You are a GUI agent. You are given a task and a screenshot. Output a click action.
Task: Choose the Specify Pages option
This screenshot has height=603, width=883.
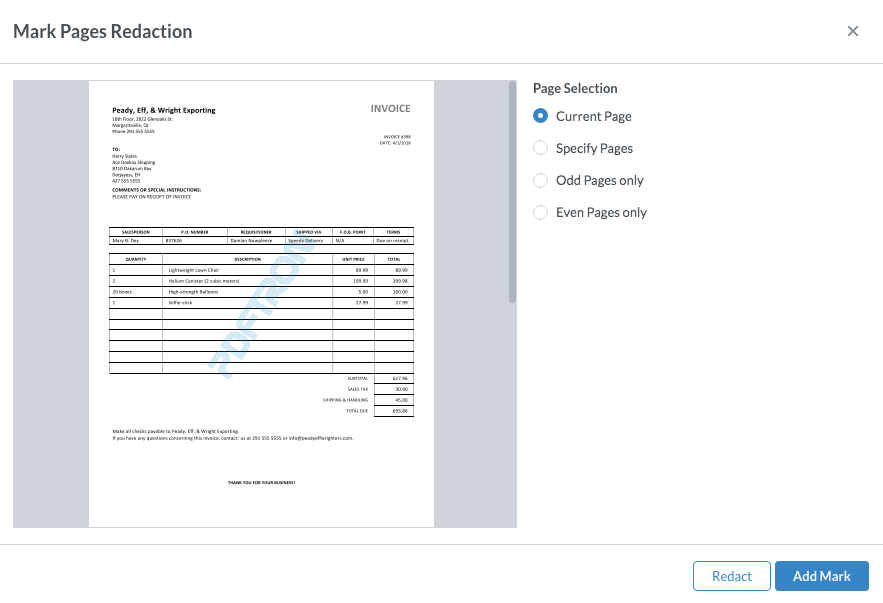[540, 148]
